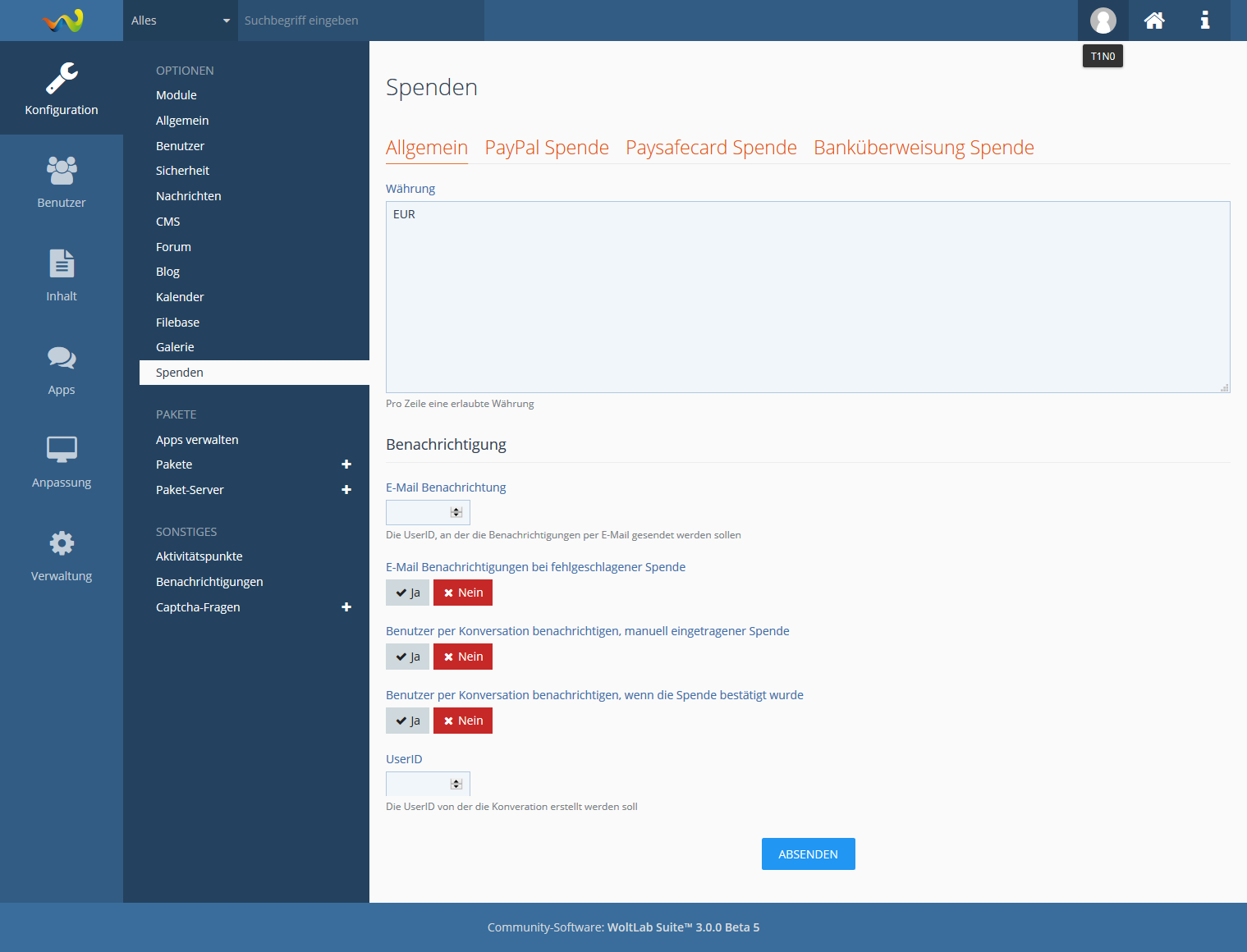Open the Anpassung monitor section

tap(62, 461)
